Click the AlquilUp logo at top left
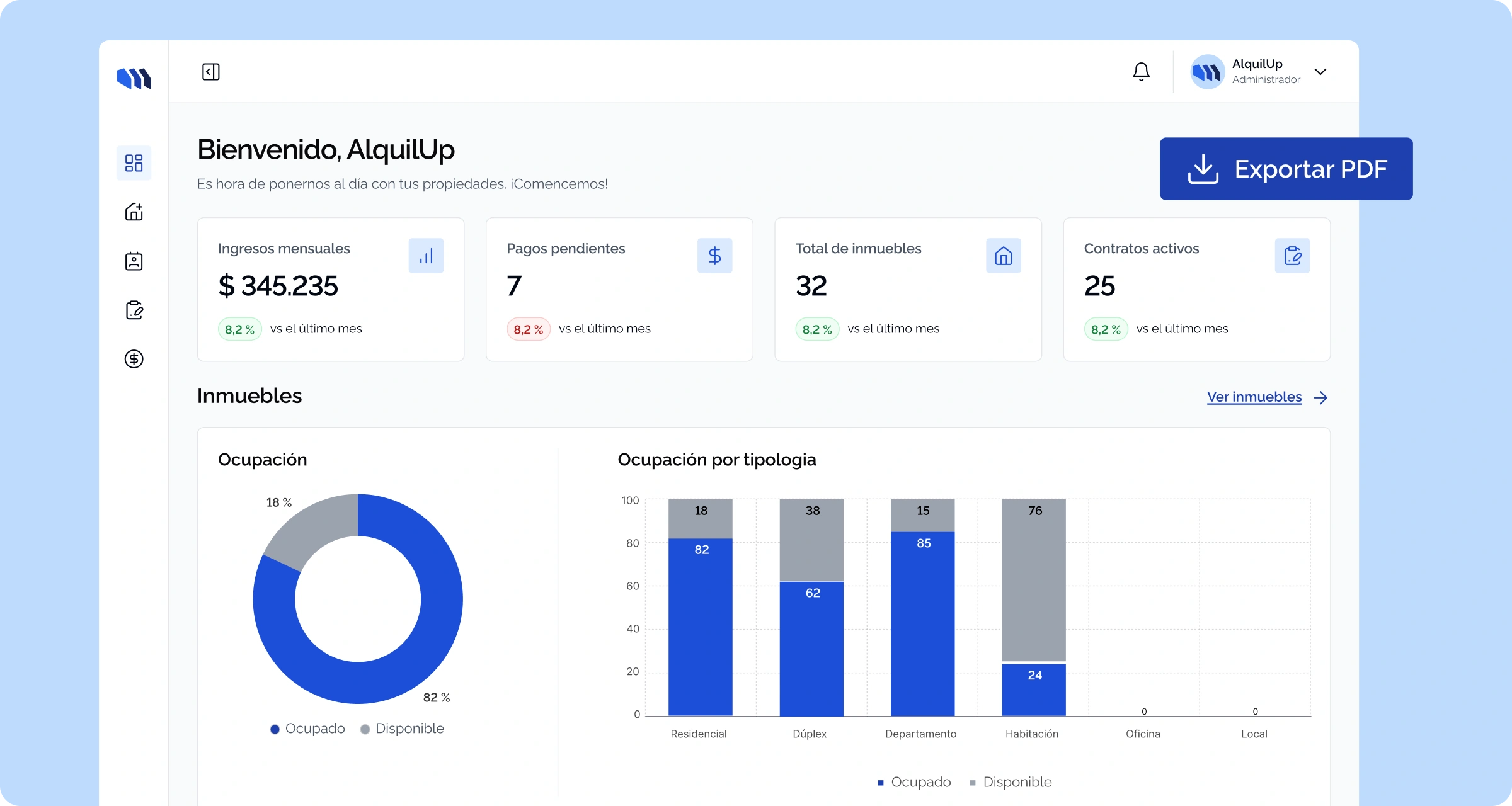The image size is (1512, 806). point(134,77)
